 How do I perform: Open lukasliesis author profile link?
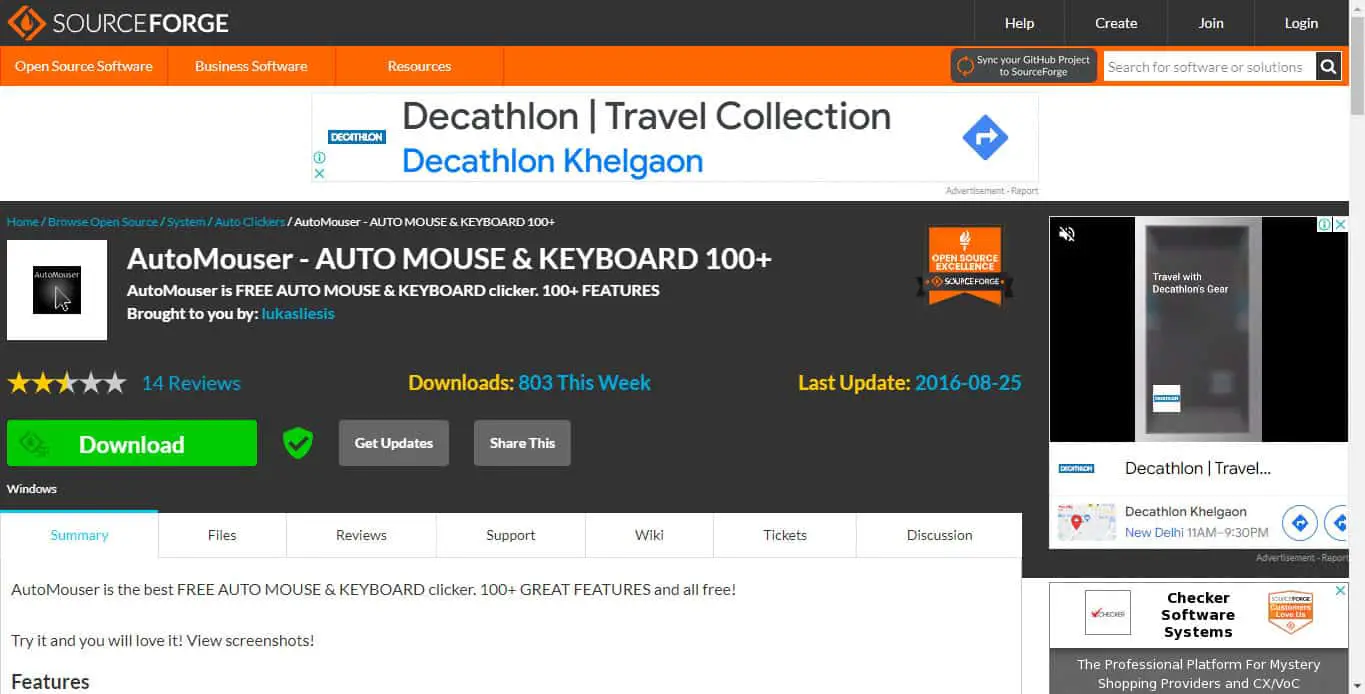click(298, 314)
